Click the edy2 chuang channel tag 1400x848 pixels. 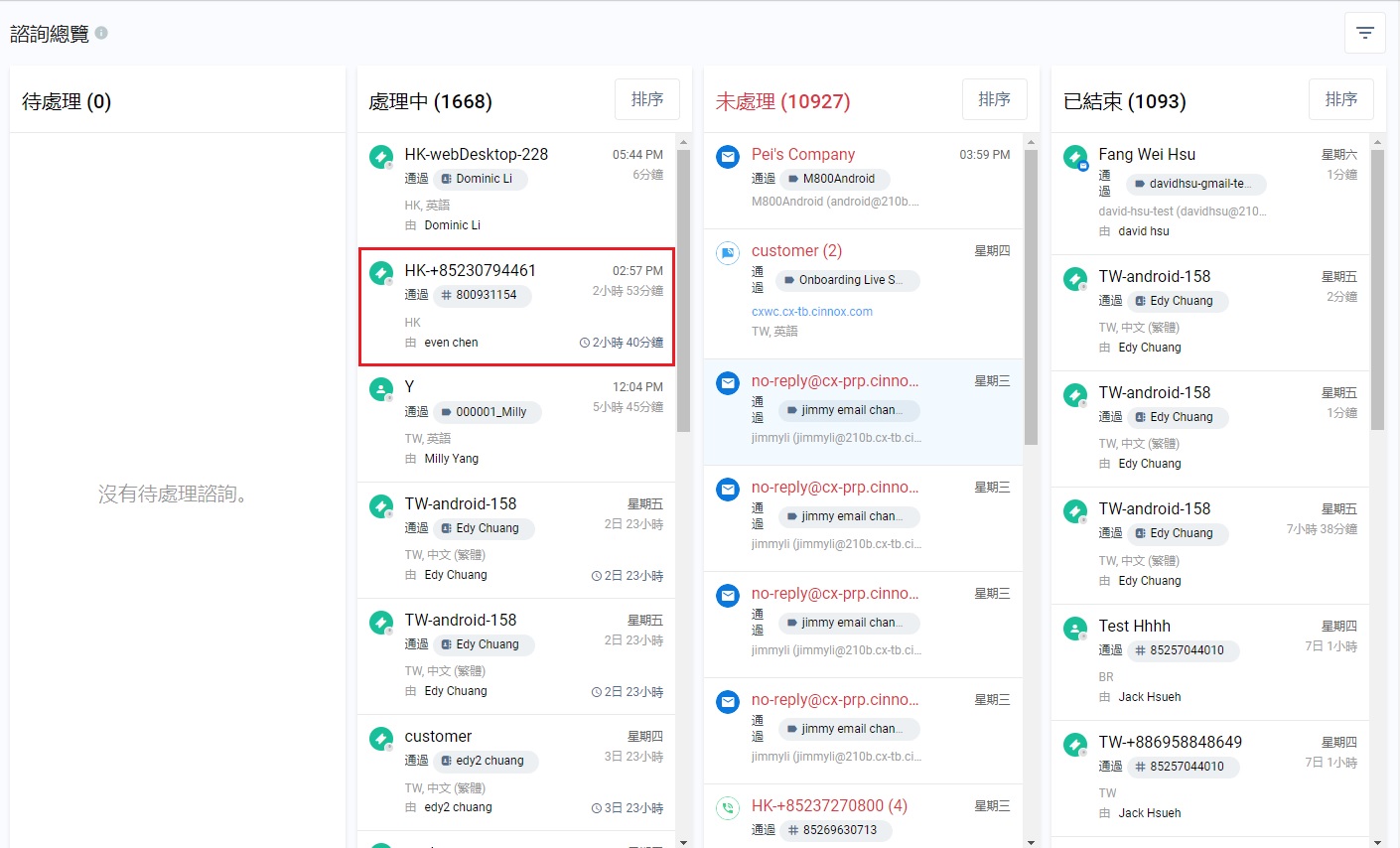486,761
